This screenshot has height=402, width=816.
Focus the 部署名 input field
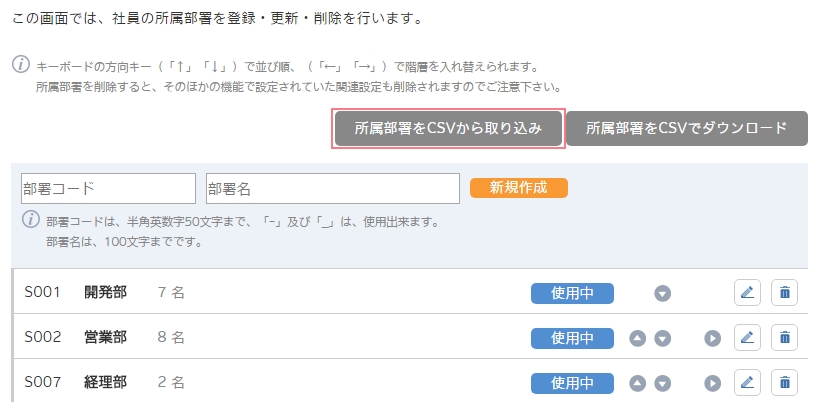333,189
